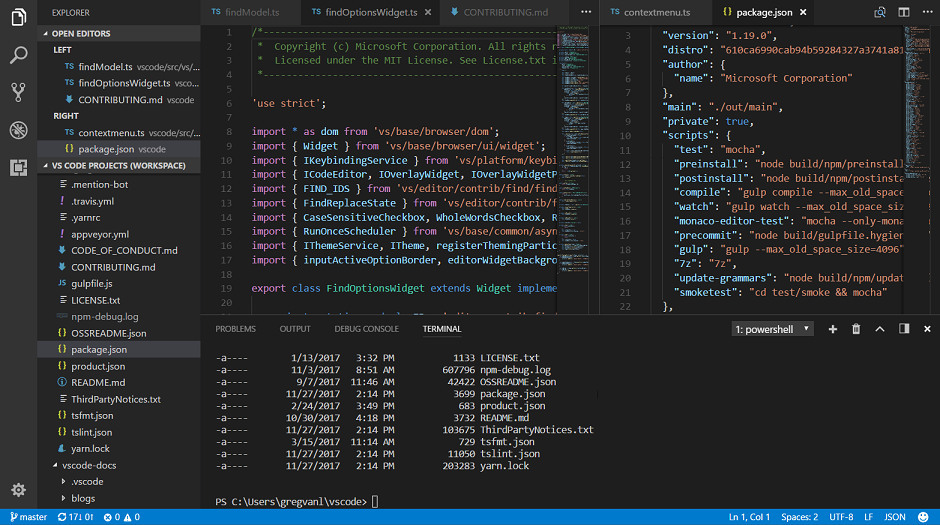Expand the blogs folder
Screen dimensions: 940x525
click(119, 498)
